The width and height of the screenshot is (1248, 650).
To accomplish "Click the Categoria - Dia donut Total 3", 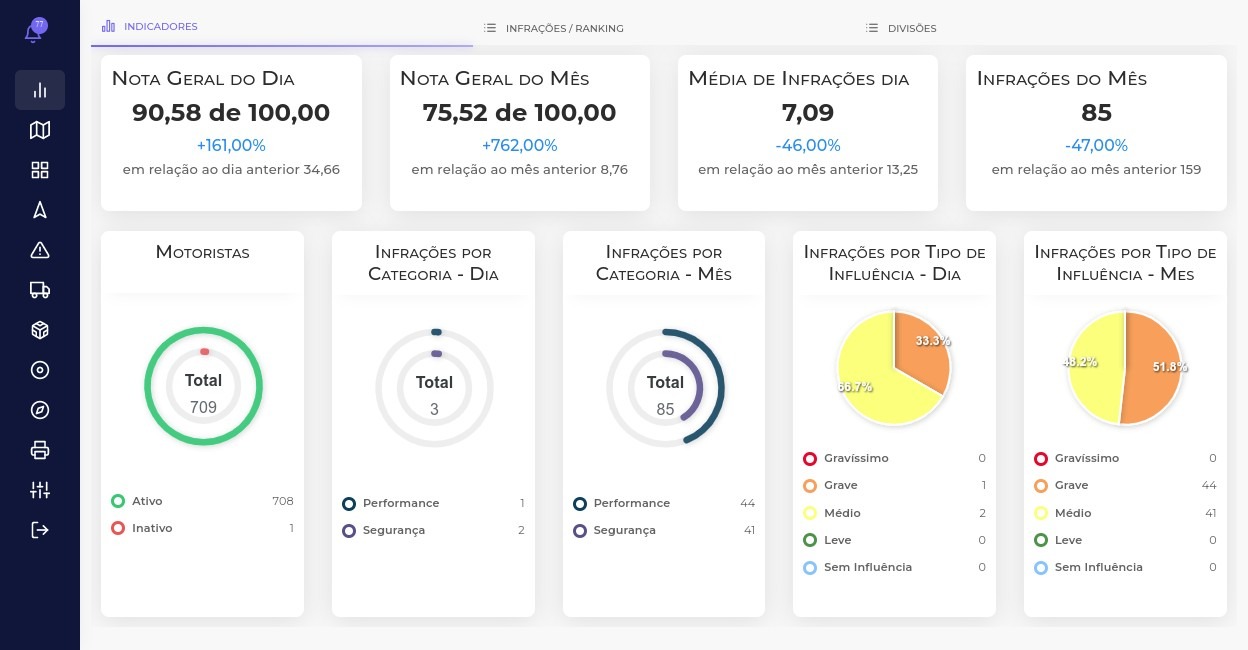I will (434, 389).
